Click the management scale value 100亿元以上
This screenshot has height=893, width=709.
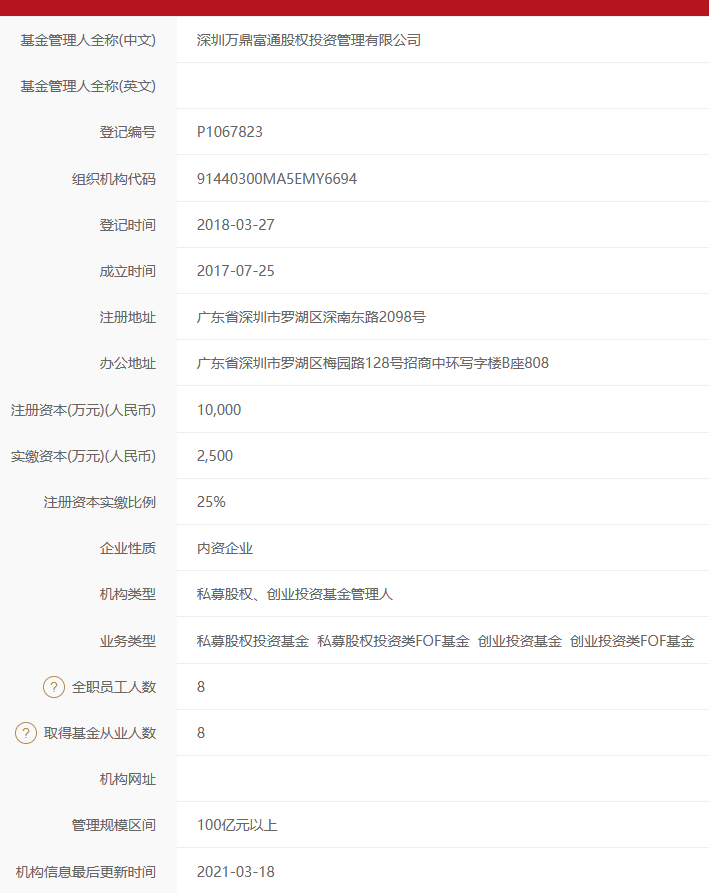point(237,825)
